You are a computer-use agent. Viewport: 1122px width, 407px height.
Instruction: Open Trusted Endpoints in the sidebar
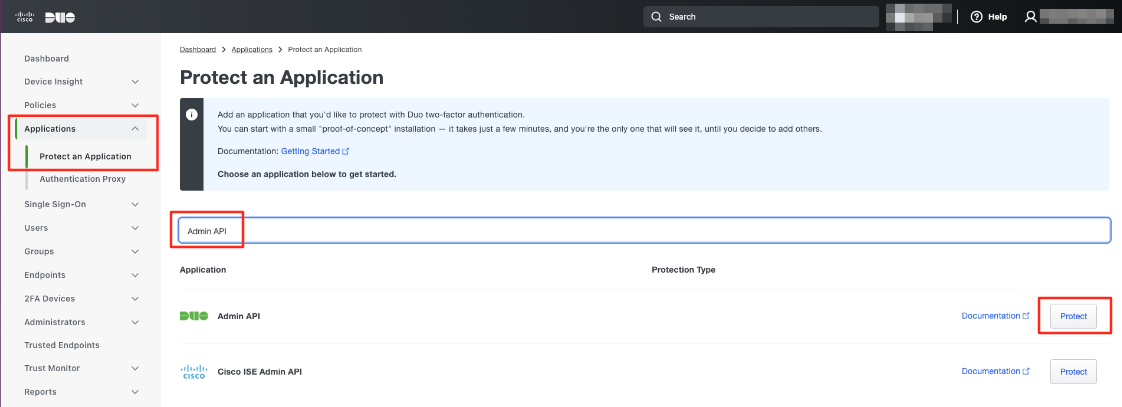62,345
